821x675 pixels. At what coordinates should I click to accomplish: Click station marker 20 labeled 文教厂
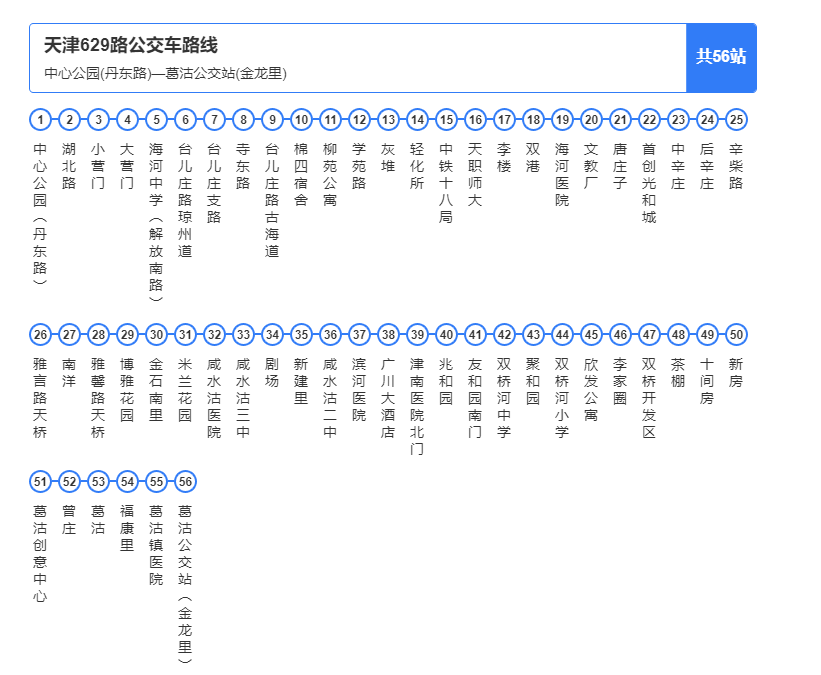591,121
